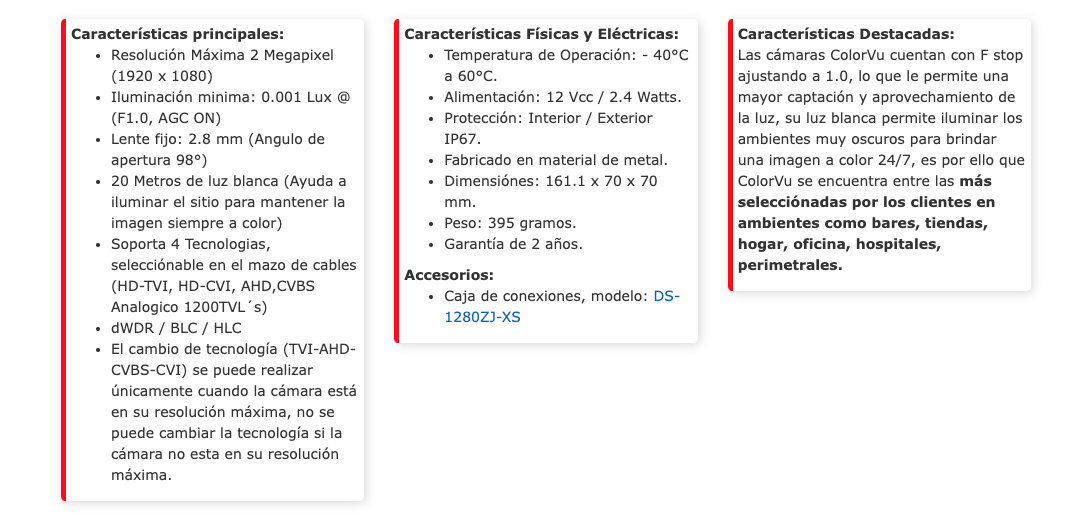Click the "Alimentación: 12 Vcc / 2.4 Watts" item
1090x515 pixels.
click(x=562, y=97)
